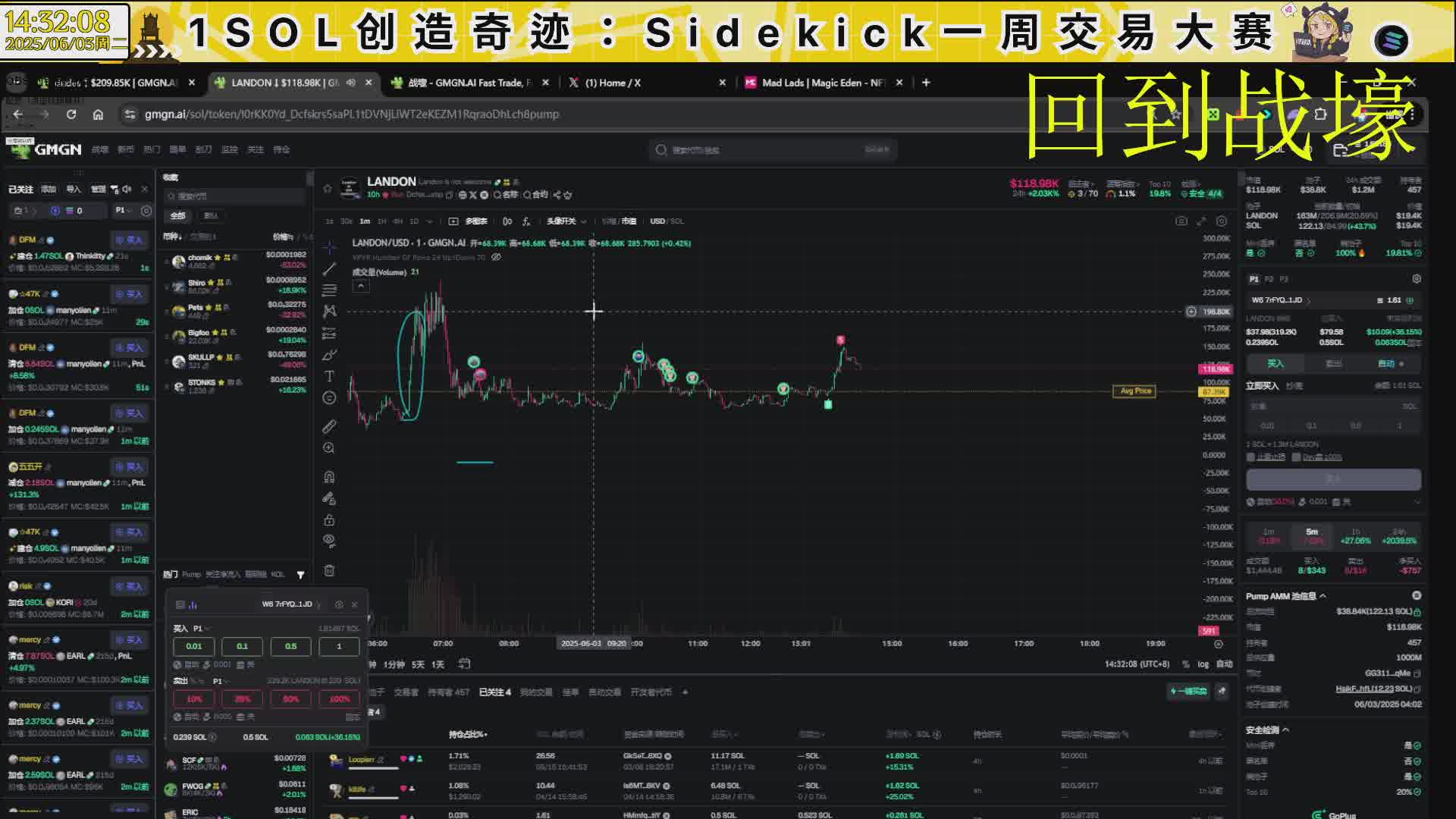Open the candlestick chart type selector
Viewport: 1456px width, 819px height.
(507, 221)
